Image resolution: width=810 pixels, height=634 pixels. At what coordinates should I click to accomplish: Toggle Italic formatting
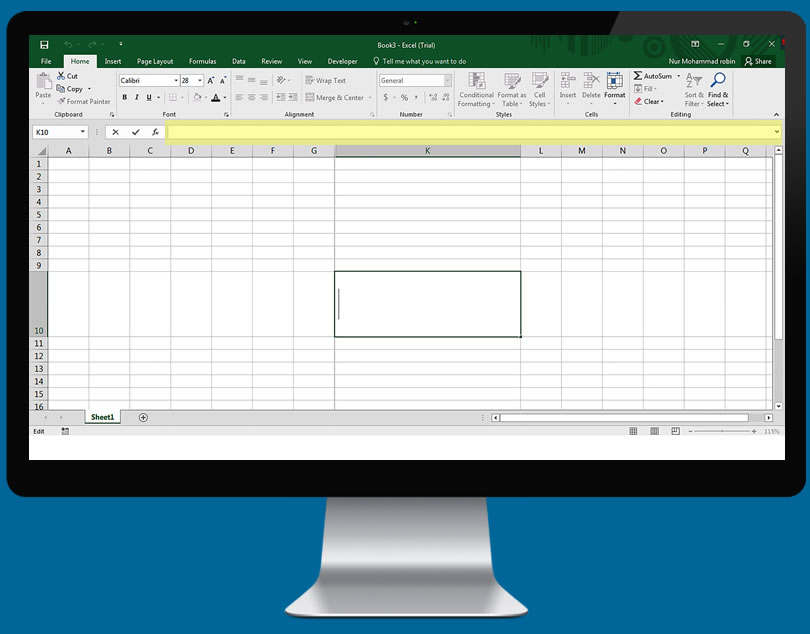pos(137,98)
